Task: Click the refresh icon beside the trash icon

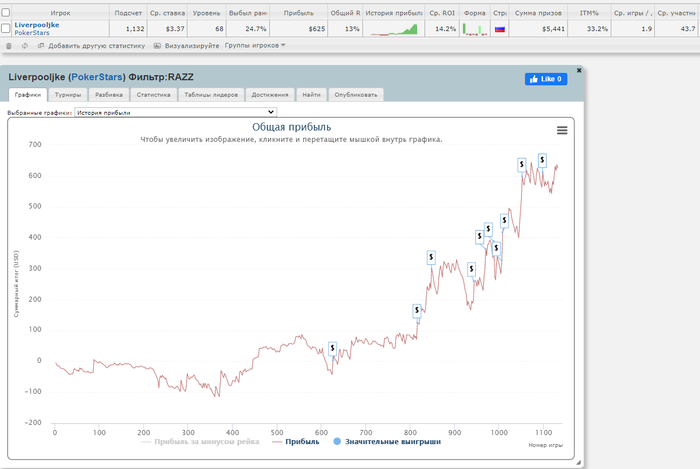Action: pyautogui.click(x=25, y=46)
